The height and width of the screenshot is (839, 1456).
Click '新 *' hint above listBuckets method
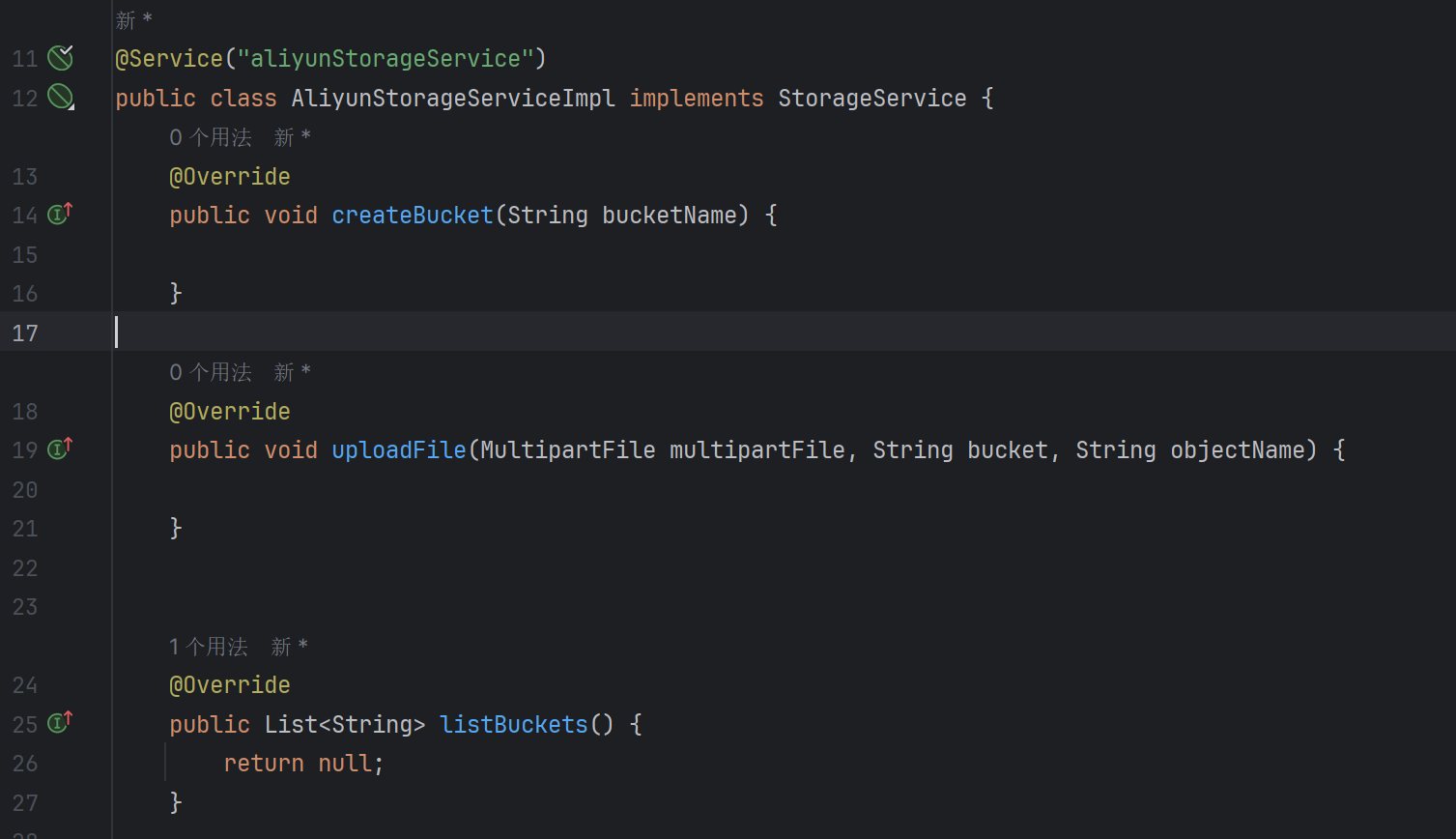[289, 647]
